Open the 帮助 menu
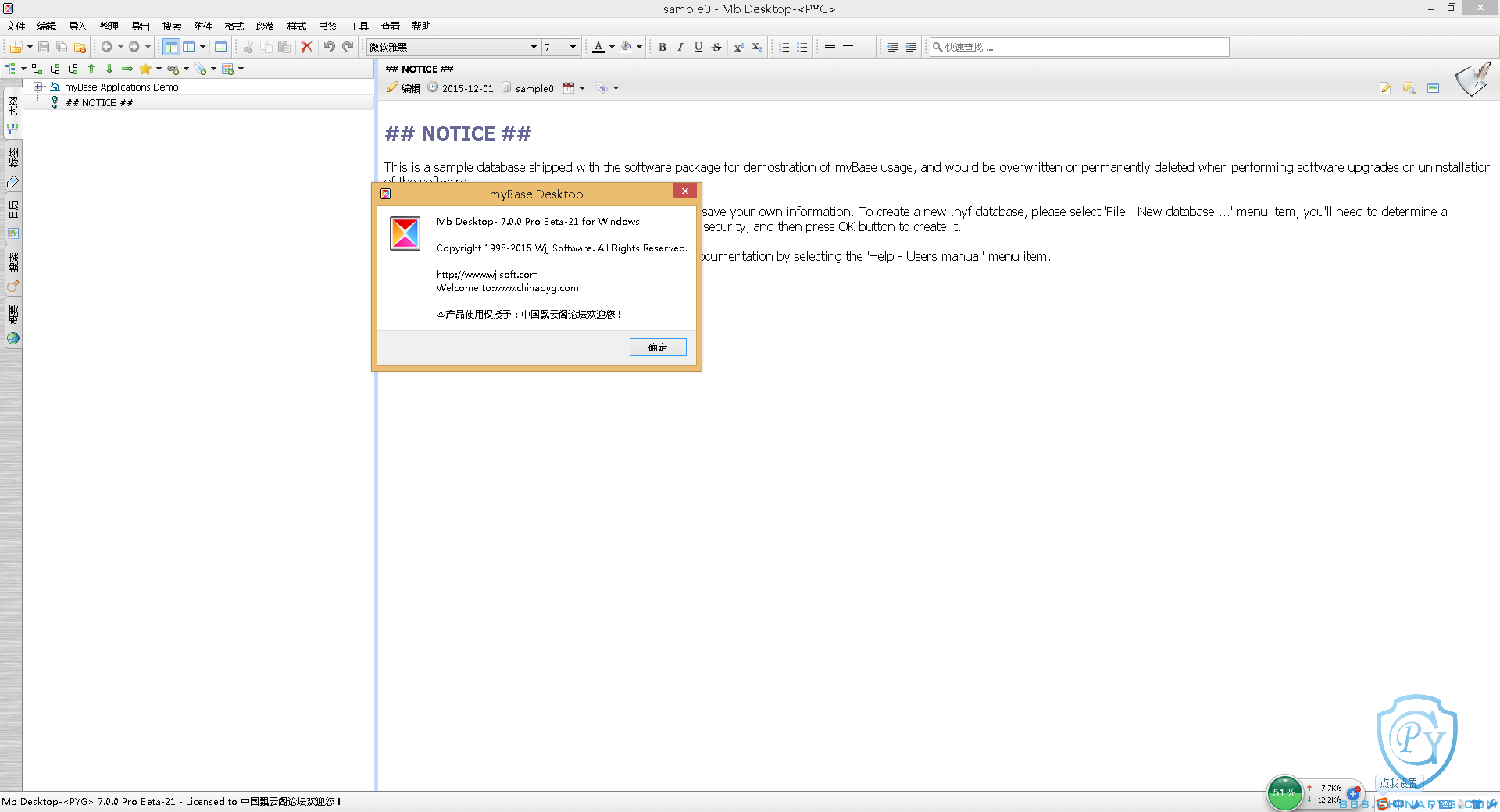Image resolution: width=1500 pixels, height=812 pixels. click(422, 26)
